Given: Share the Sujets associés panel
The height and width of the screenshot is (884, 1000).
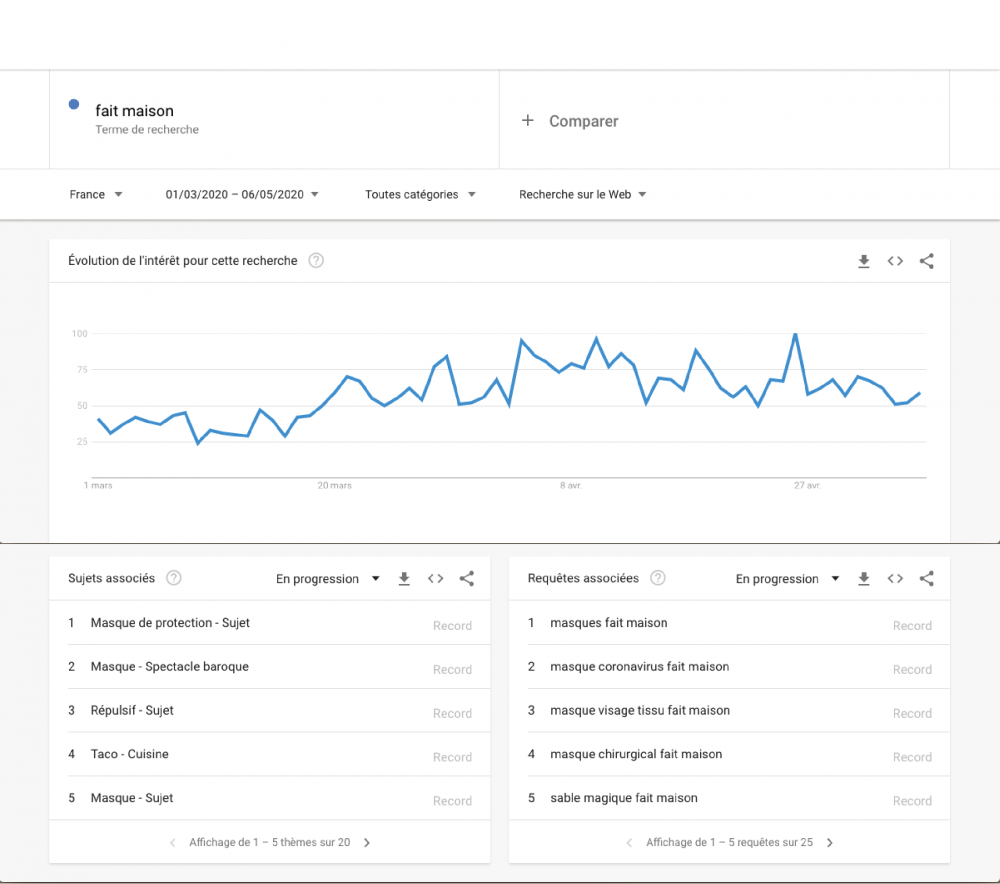Looking at the screenshot, I should tap(467, 578).
